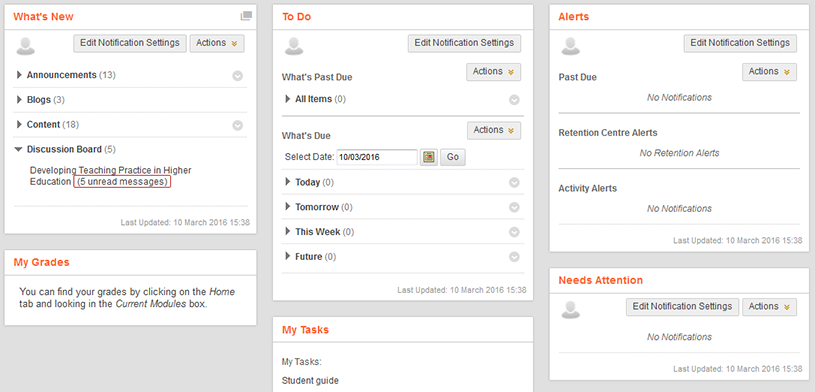Open Actions menu for What's Past Due
Image resolution: width=815 pixels, height=392 pixels.
[x=493, y=72]
